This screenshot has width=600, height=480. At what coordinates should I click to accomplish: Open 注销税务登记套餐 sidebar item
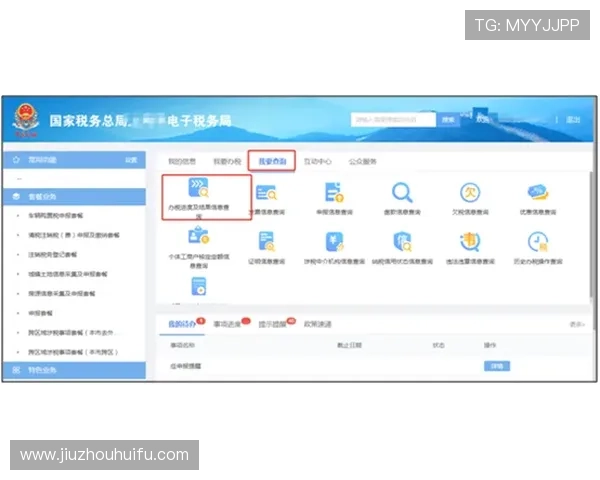[x=52, y=255]
